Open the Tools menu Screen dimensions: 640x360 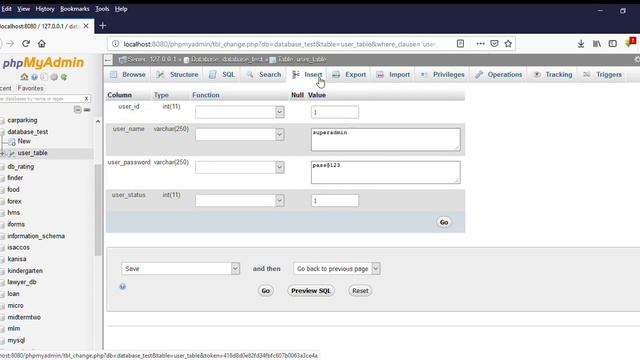pos(102,9)
